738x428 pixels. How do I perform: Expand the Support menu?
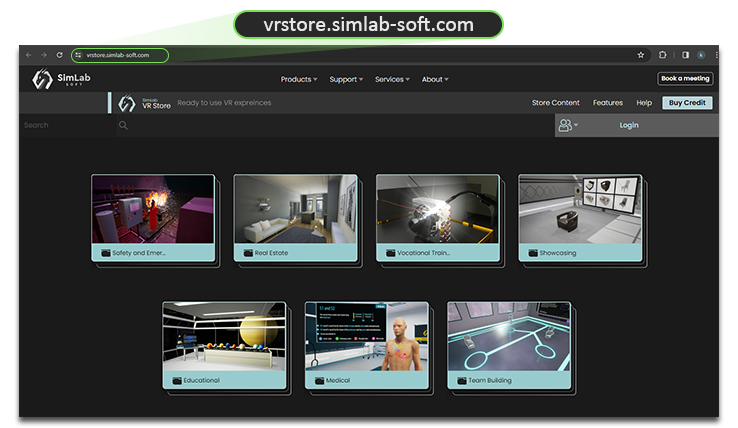click(346, 80)
